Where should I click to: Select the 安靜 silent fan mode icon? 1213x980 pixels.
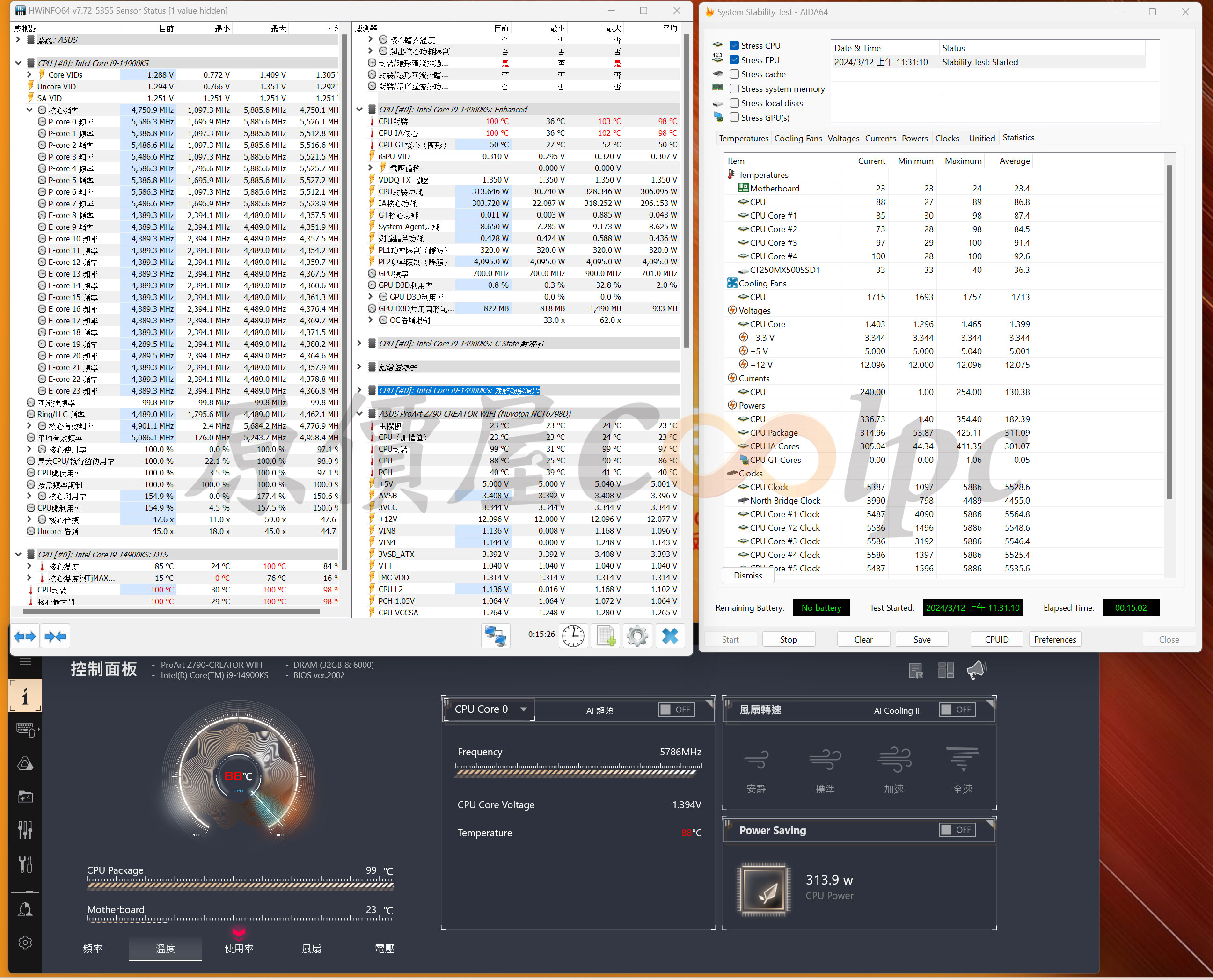coord(756,760)
